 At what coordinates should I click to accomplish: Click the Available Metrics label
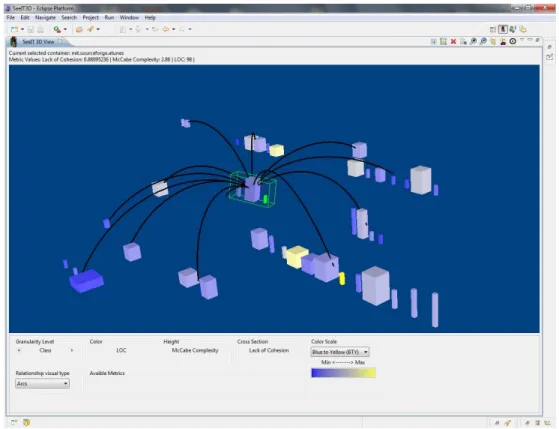point(107,373)
